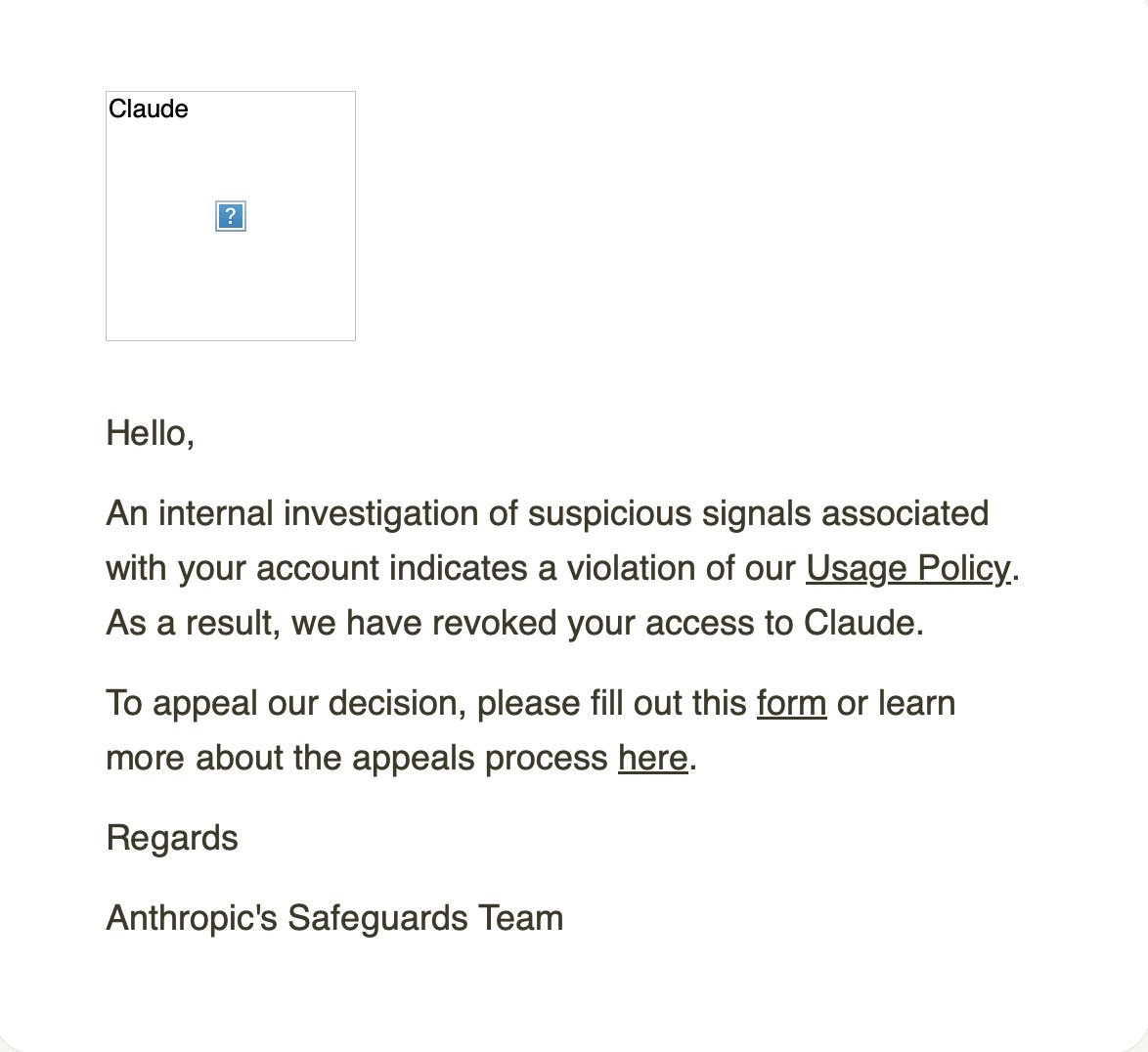Open the appeal form link

(x=791, y=704)
